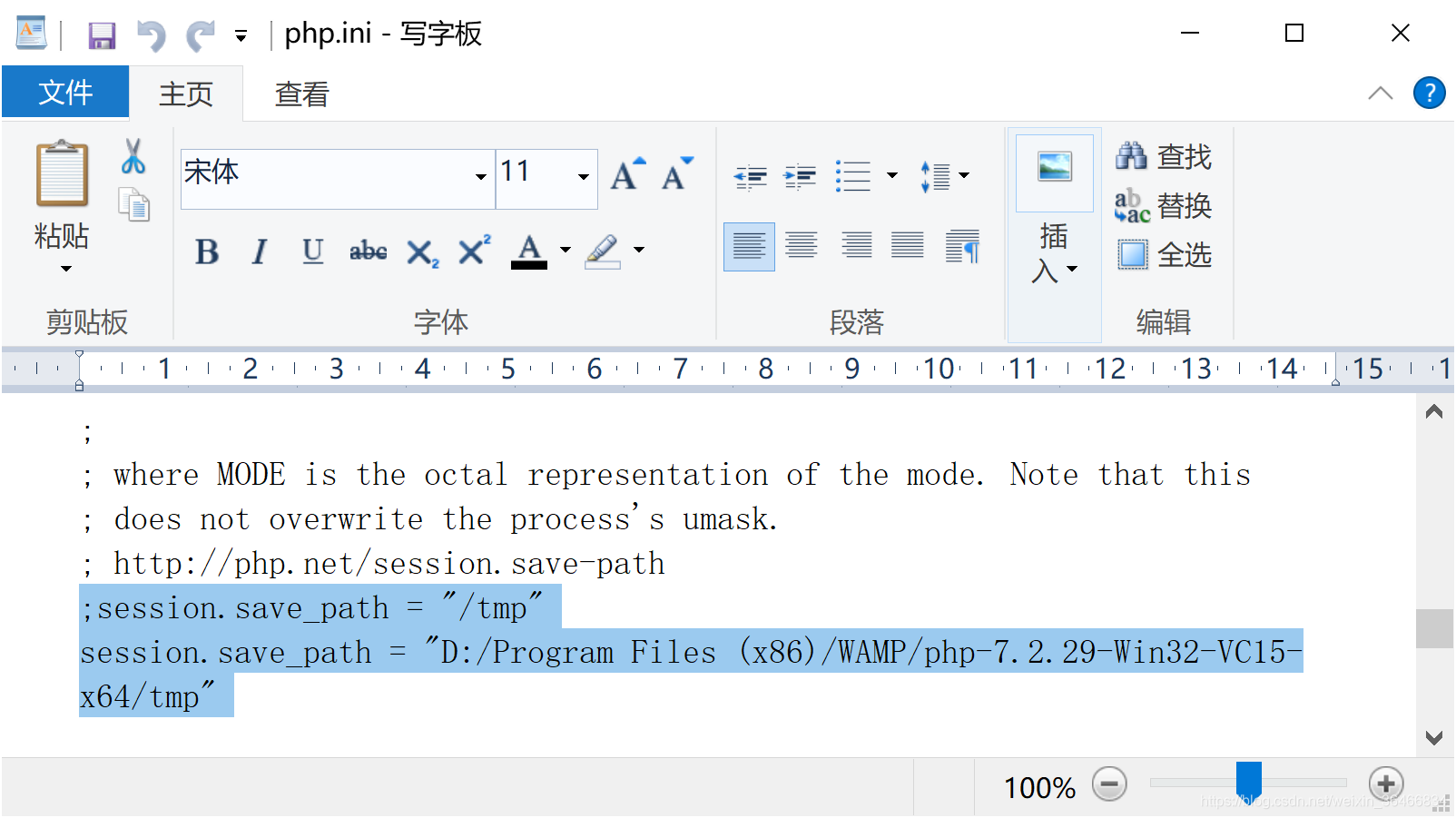1456x818 pixels.
Task: Open the 文件 menu
Action: pos(65,93)
